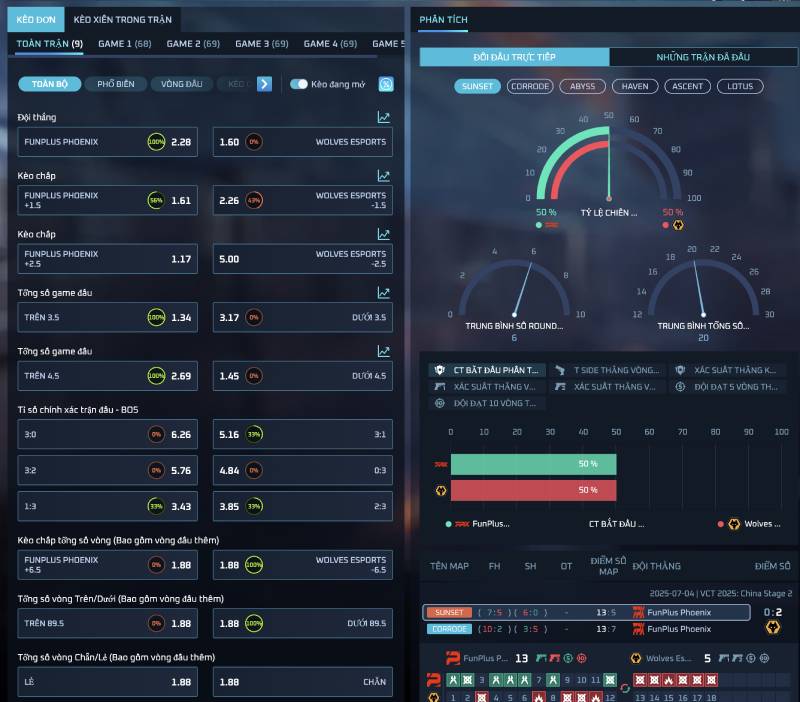Switch to the Kèo Xiên Trong Trận tab
The height and width of the screenshot is (702, 800).
coord(122,19)
